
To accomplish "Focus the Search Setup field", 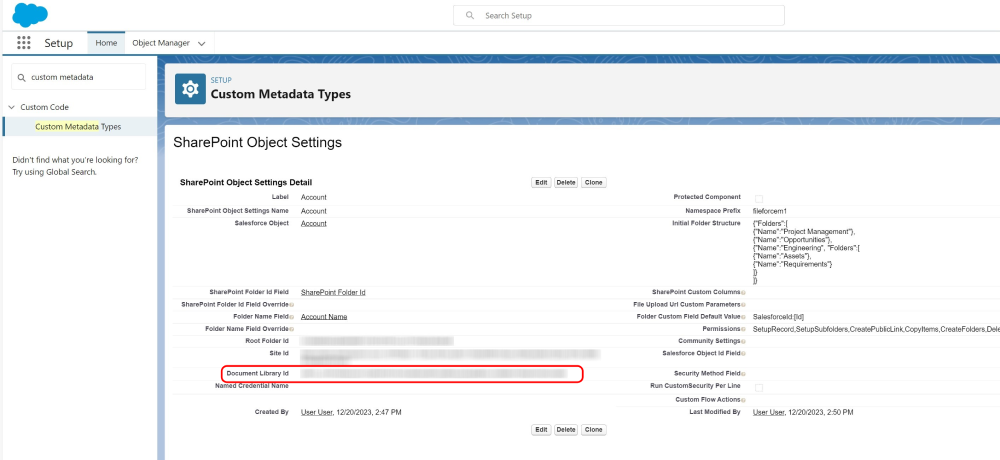I will click(x=619, y=15).
